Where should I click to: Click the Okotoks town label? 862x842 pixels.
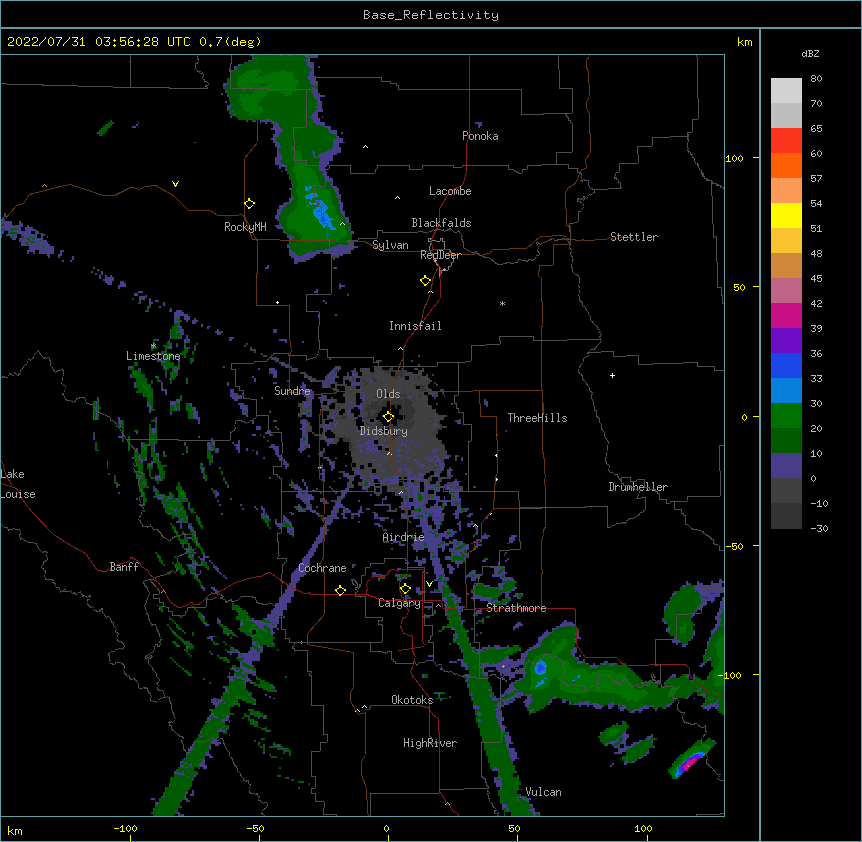(412, 700)
